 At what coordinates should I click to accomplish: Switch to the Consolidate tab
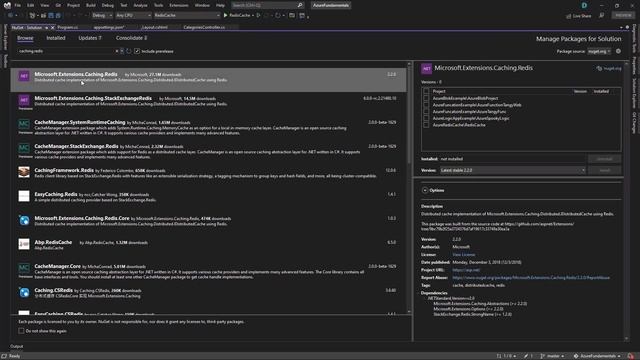(x=131, y=38)
